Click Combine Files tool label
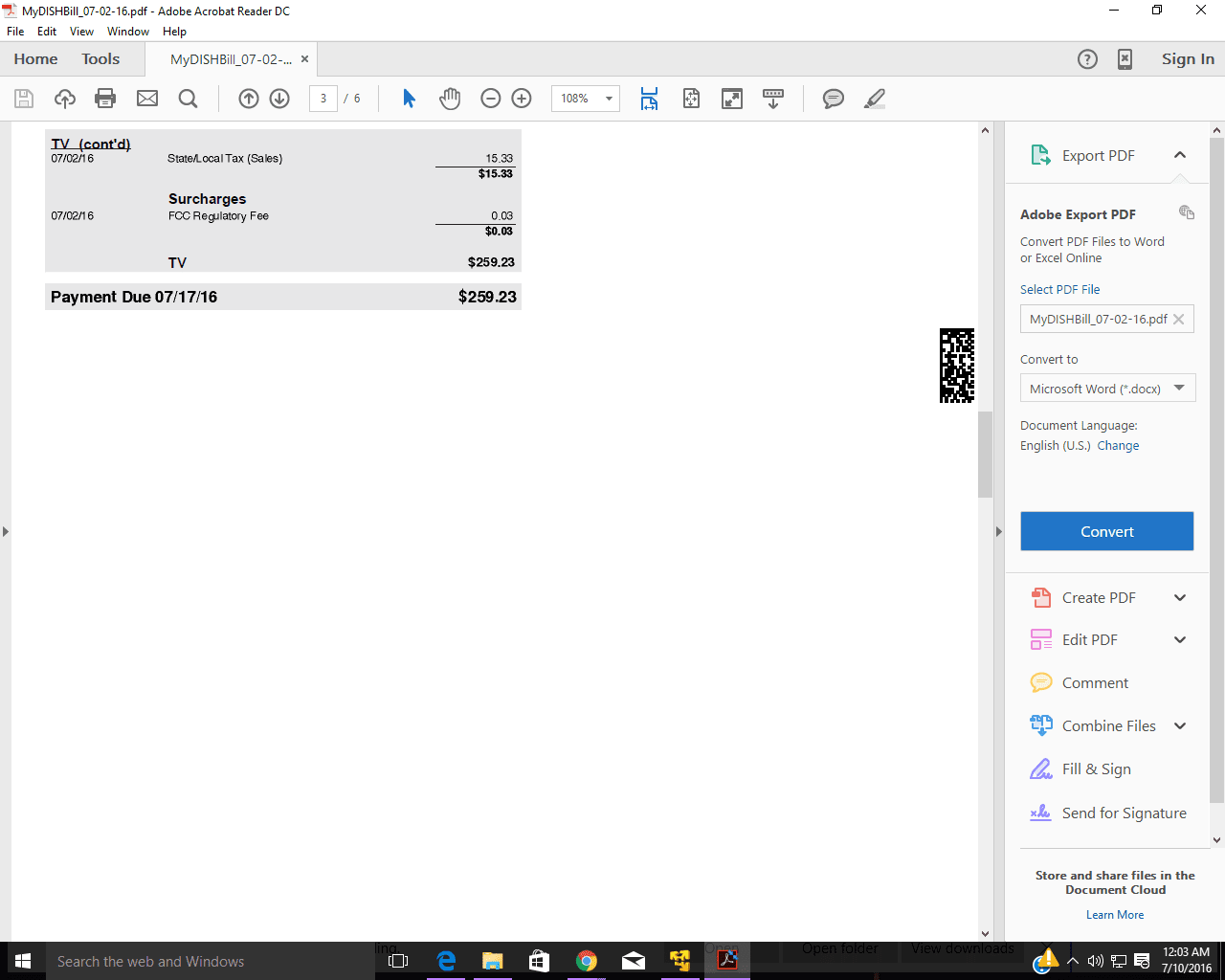1225x980 pixels. 1108,725
